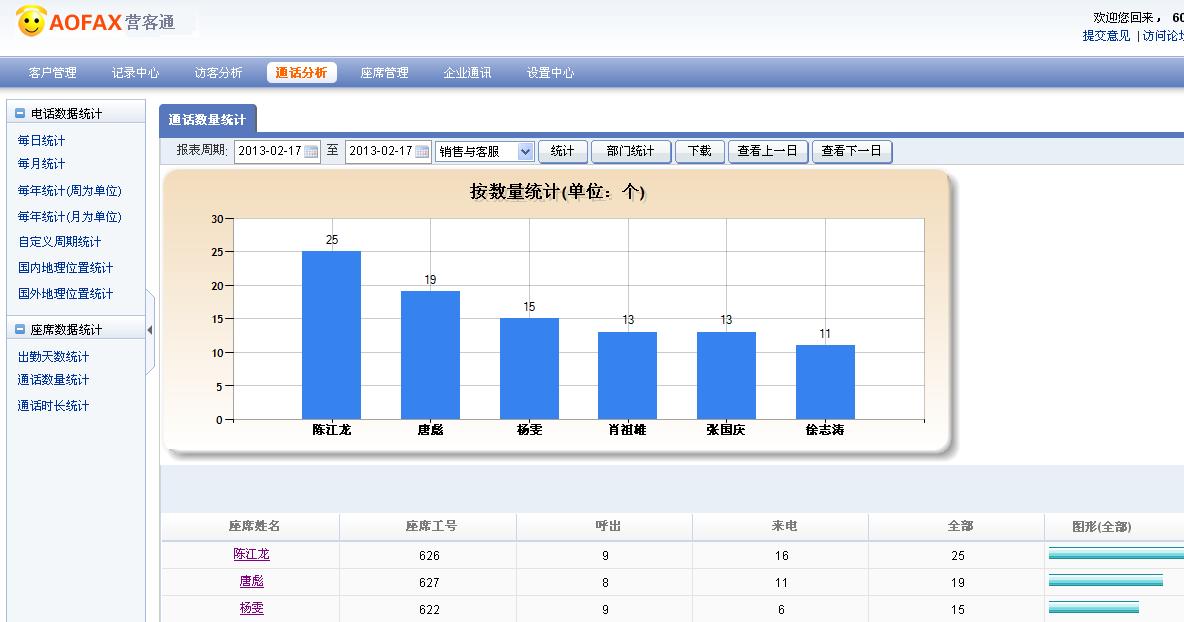Click chart title 按数量统计(单位：个)
The width and height of the screenshot is (1184, 622).
pos(557,192)
